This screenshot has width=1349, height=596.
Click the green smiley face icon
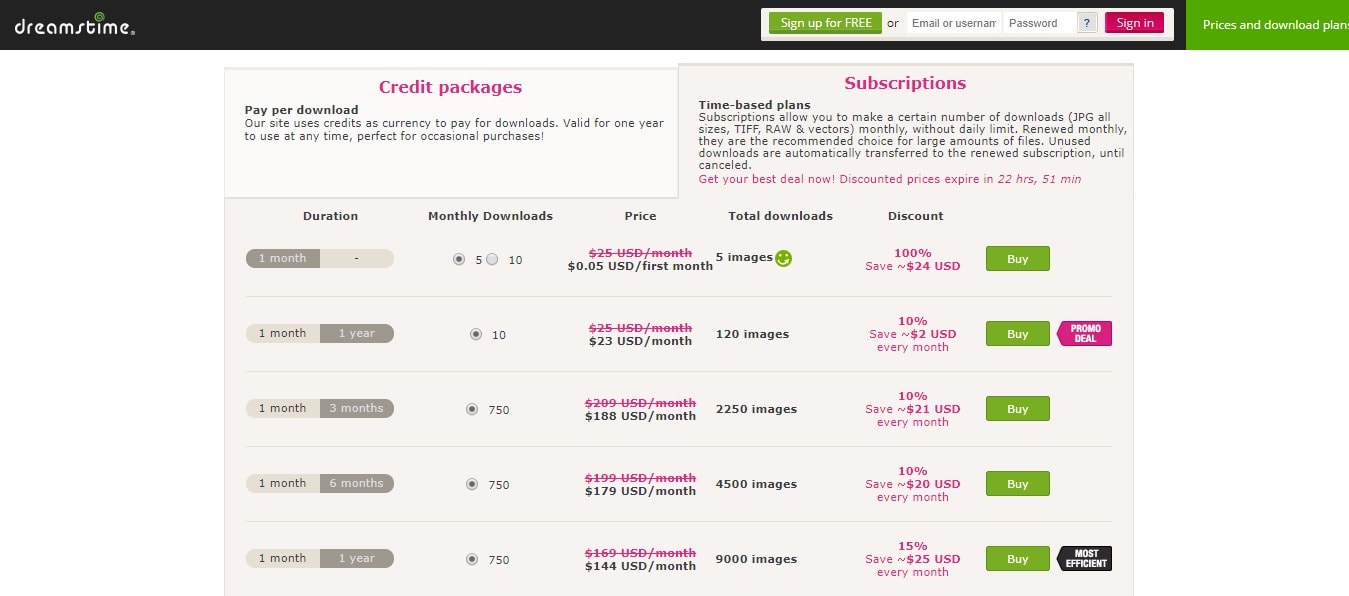784,258
